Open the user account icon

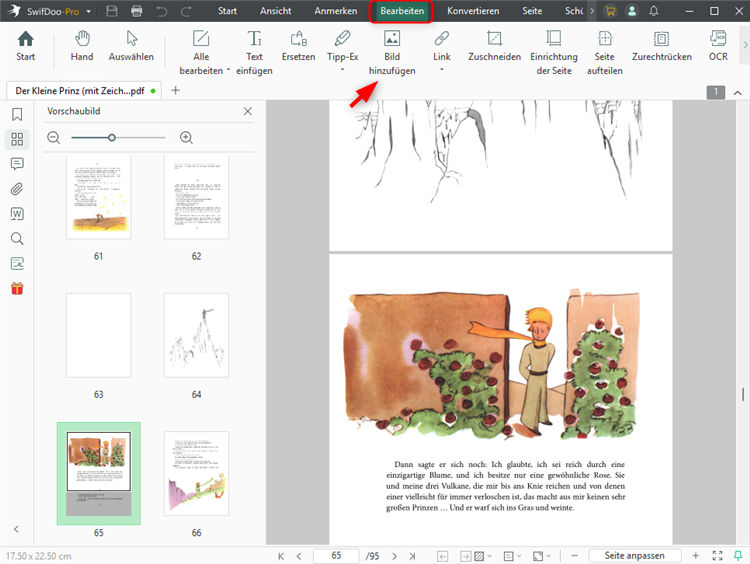[x=632, y=11]
